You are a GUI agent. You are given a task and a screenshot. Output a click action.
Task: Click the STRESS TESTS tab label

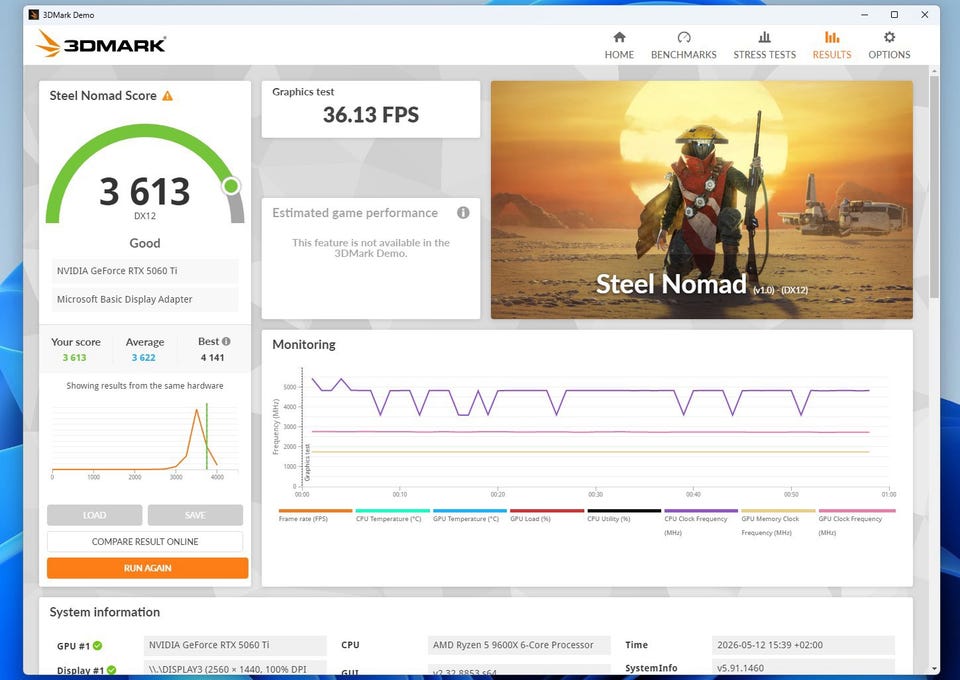(x=765, y=54)
